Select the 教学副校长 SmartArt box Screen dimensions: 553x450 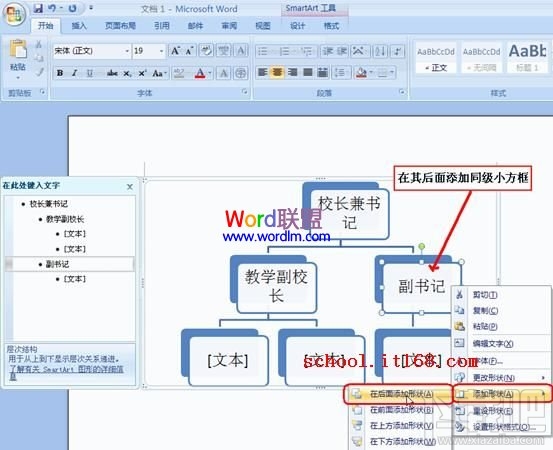point(277,288)
